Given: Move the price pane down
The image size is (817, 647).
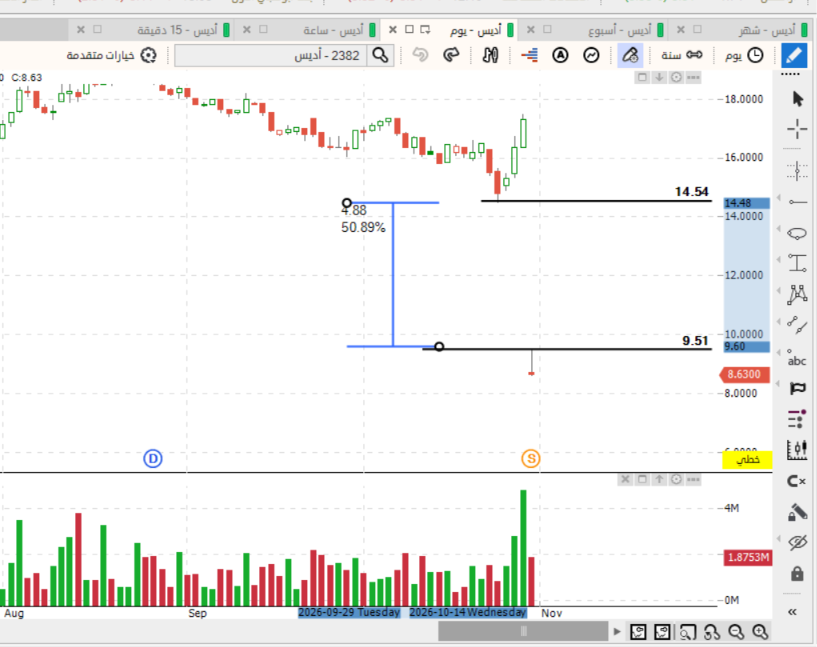Looking at the screenshot, I should pos(659,78).
